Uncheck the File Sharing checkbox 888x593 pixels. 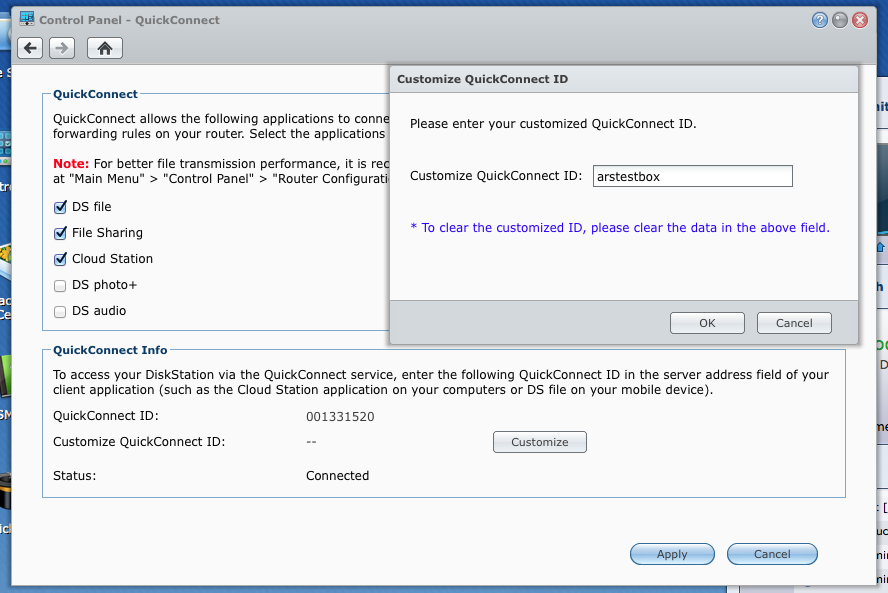click(60, 233)
